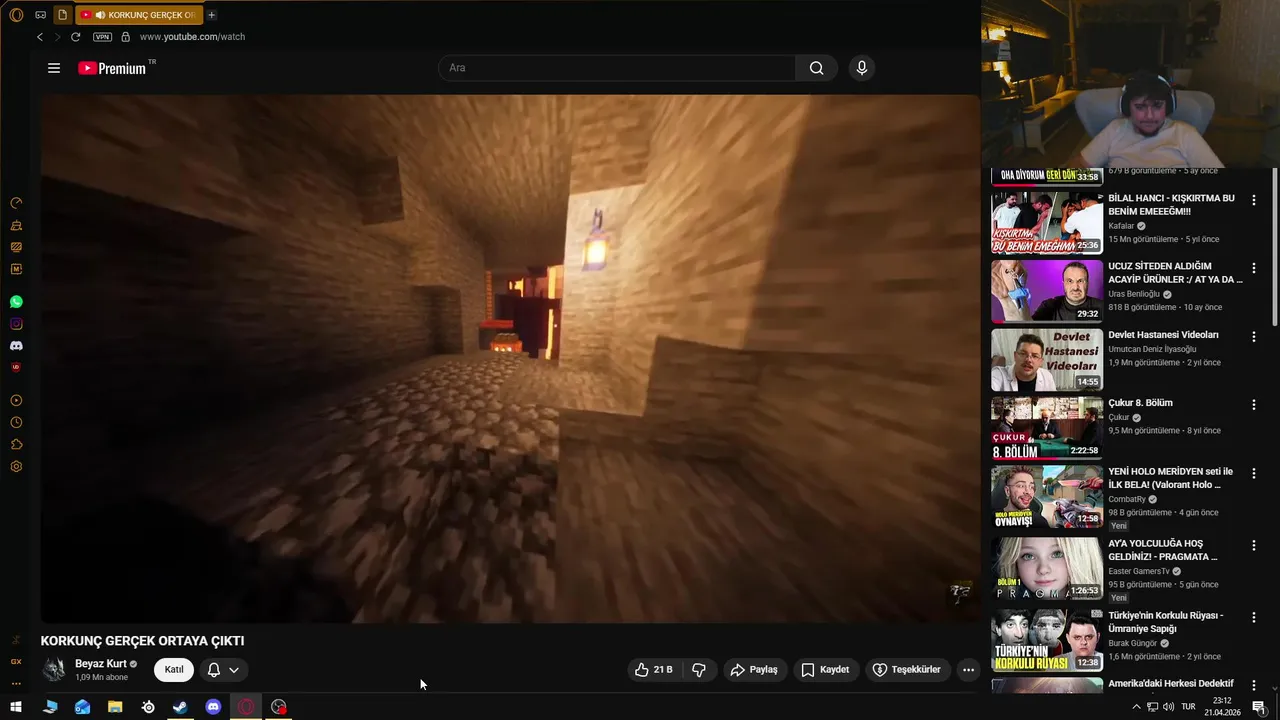Go to the YouTube Premium home logo
The width and height of the screenshot is (1280, 720).
[x=113, y=68]
